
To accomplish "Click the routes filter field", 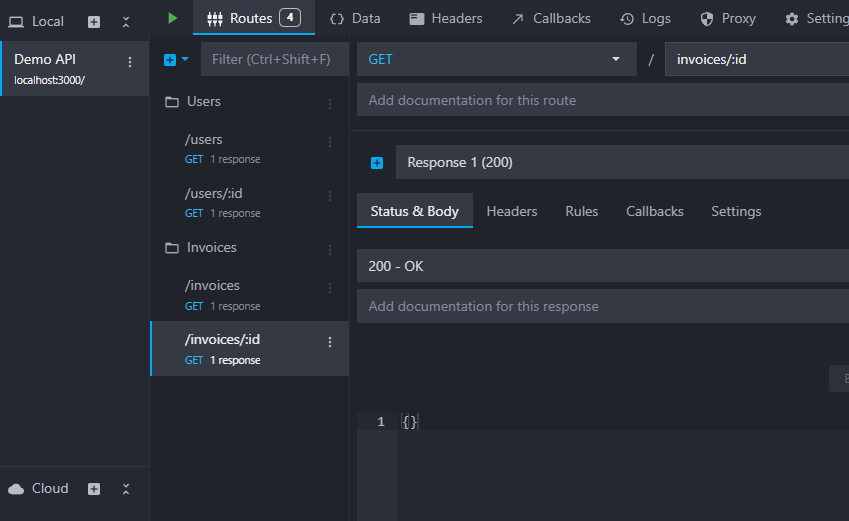I will (x=274, y=60).
